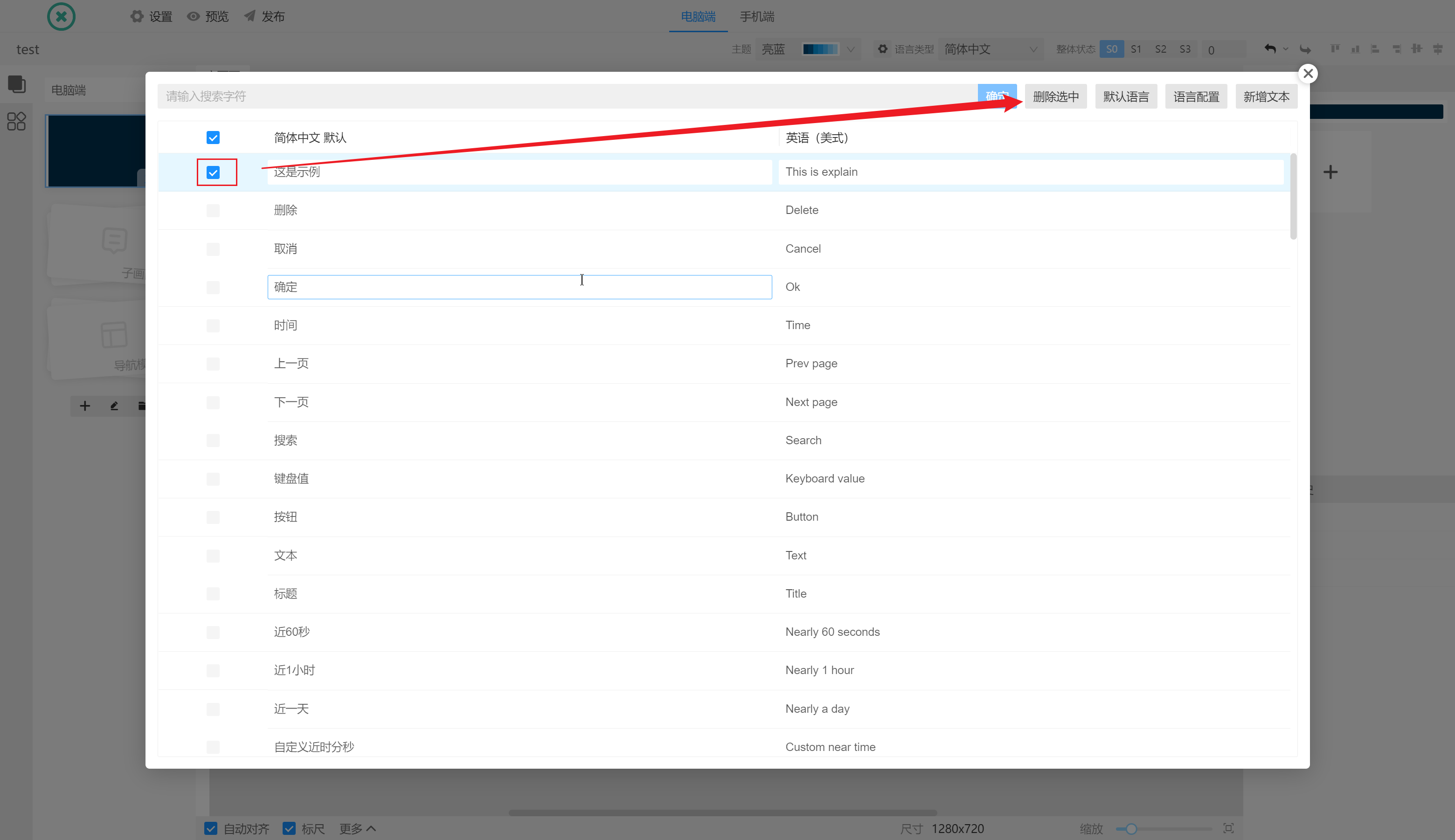This screenshot has height=840, width=1455.
Task: Toggle the select-all header checkbox
Action: (x=213, y=138)
